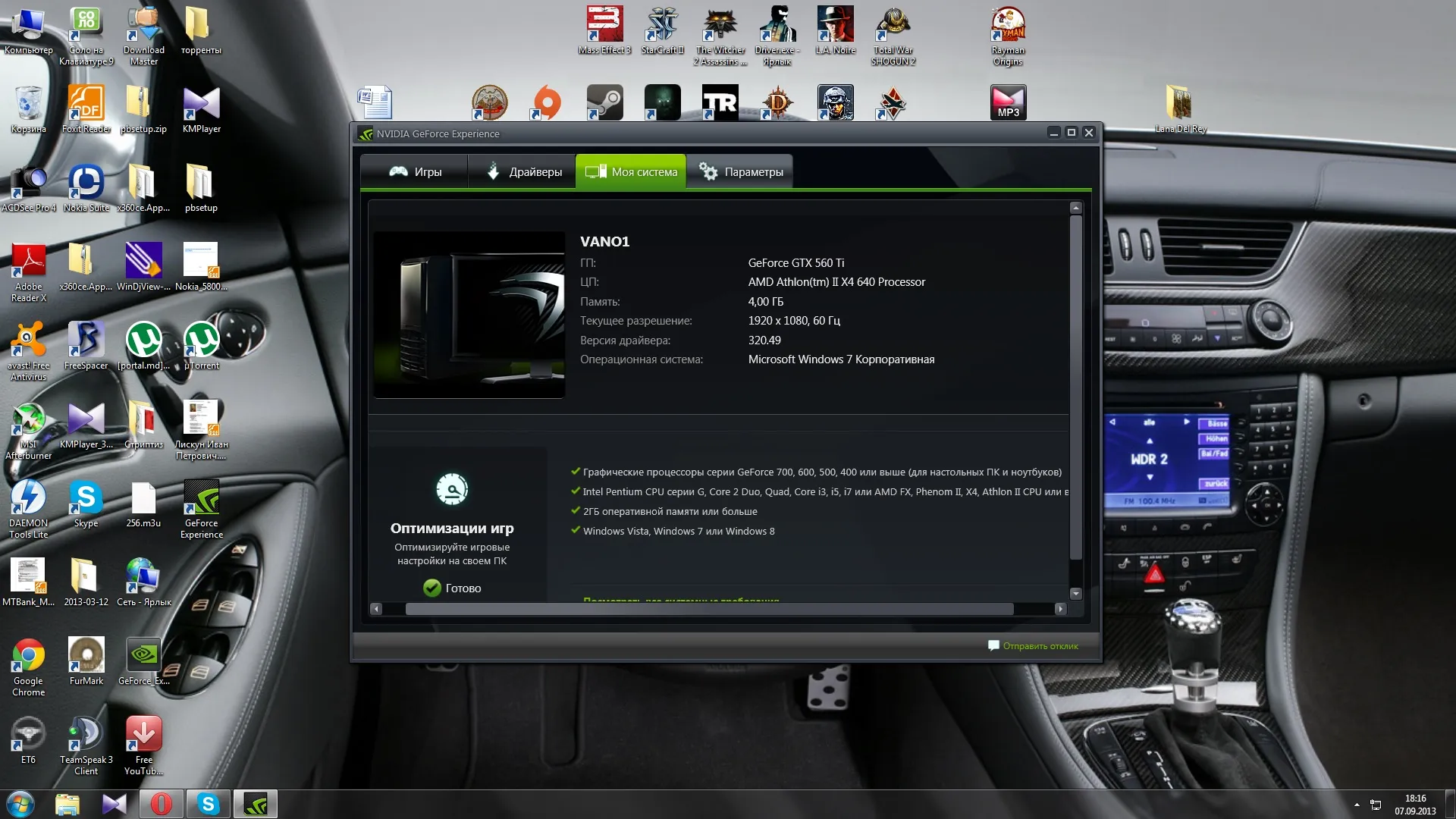Screen dimensions: 1456x819
Task: Open Foxit Reader desktop icon
Action: coord(86,110)
